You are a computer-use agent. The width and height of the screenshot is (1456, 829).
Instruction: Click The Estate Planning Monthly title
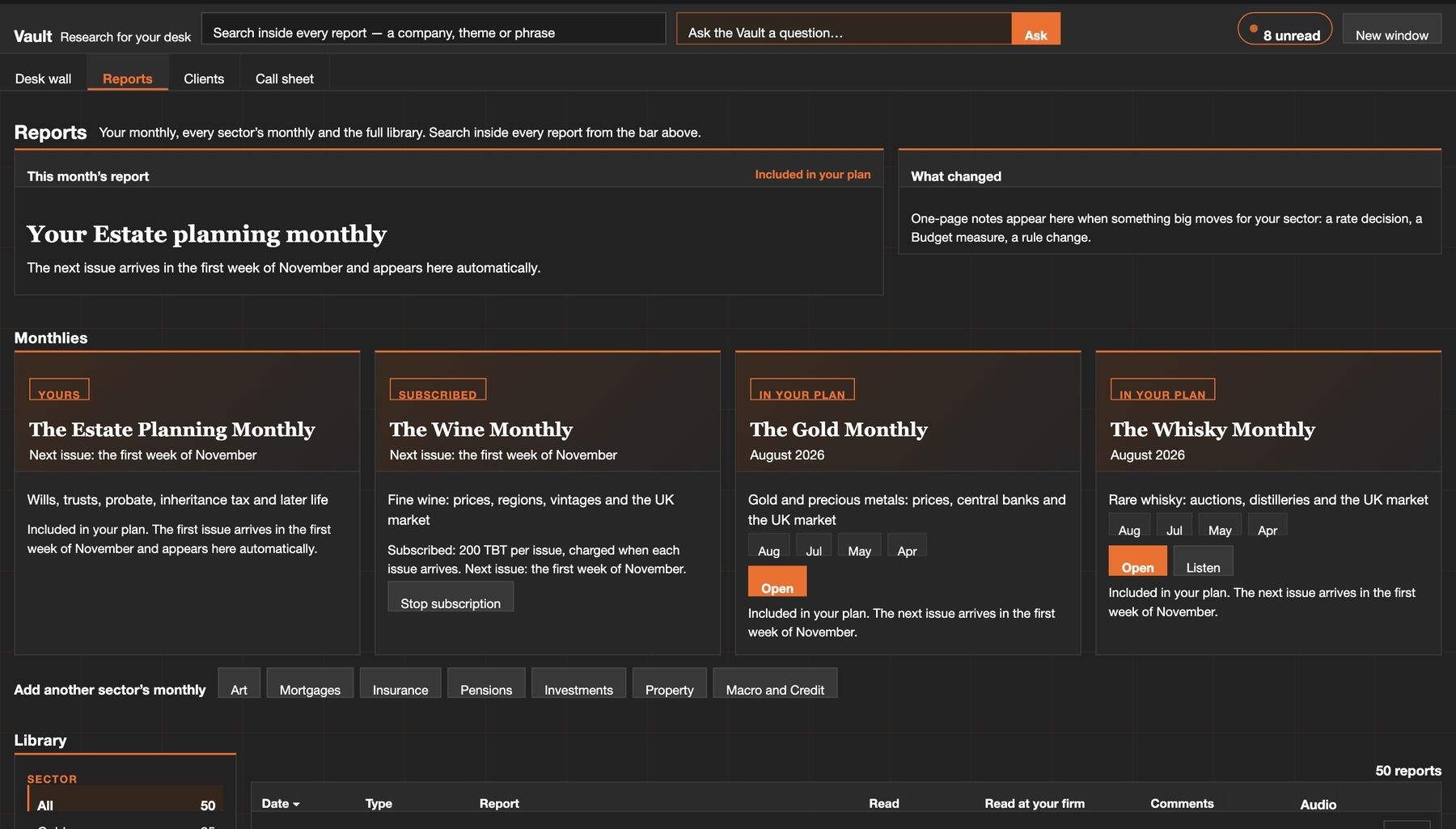(172, 429)
